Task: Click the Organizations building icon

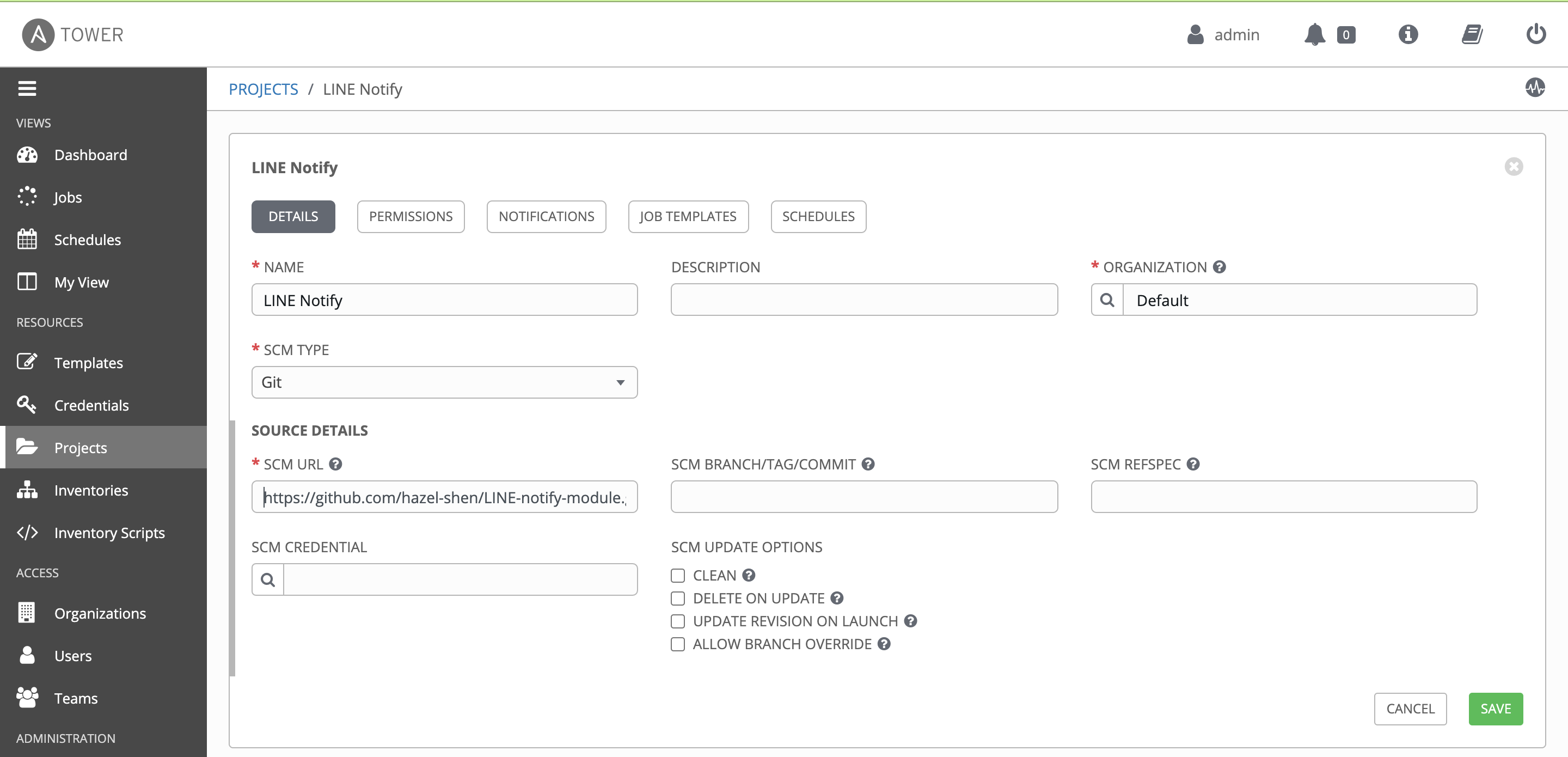Action: click(27, 613)
